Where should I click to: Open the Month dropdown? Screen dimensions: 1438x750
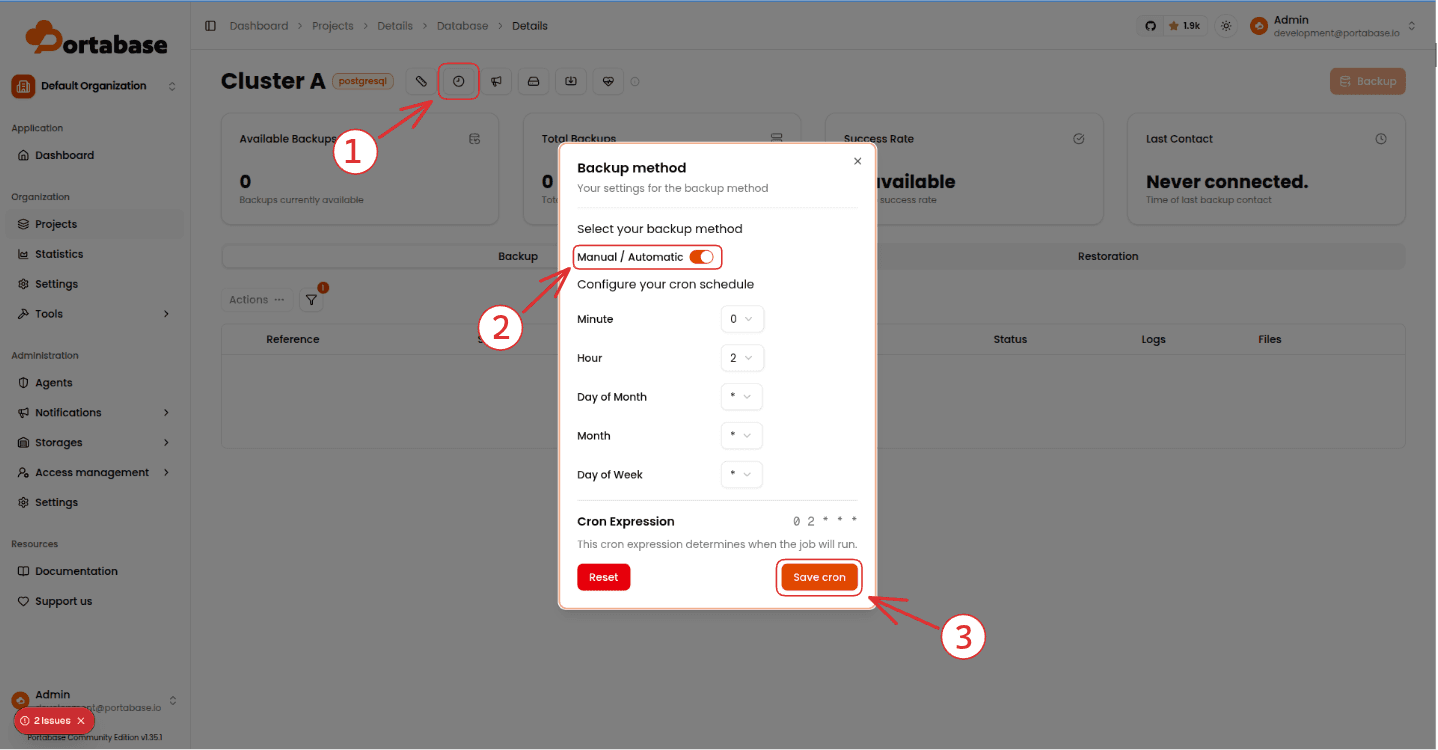(x=742, y=436)
